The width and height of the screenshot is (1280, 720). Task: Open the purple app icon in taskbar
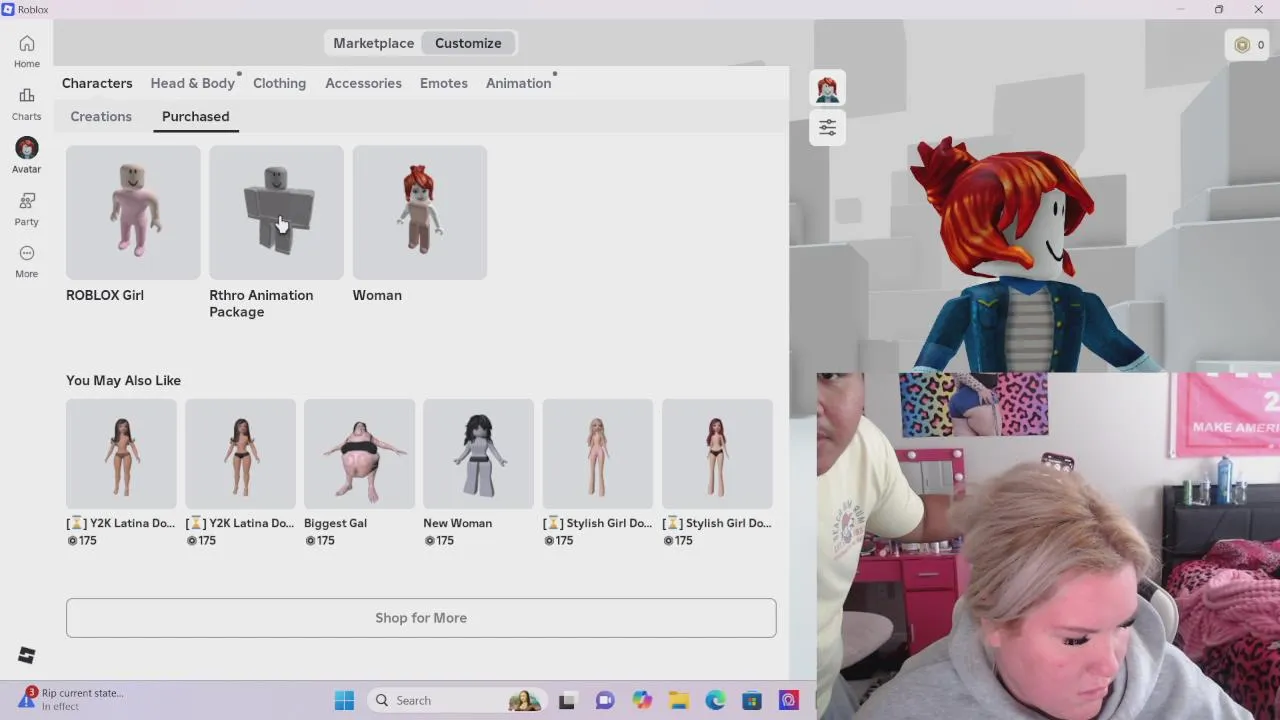tap(789, 700)
